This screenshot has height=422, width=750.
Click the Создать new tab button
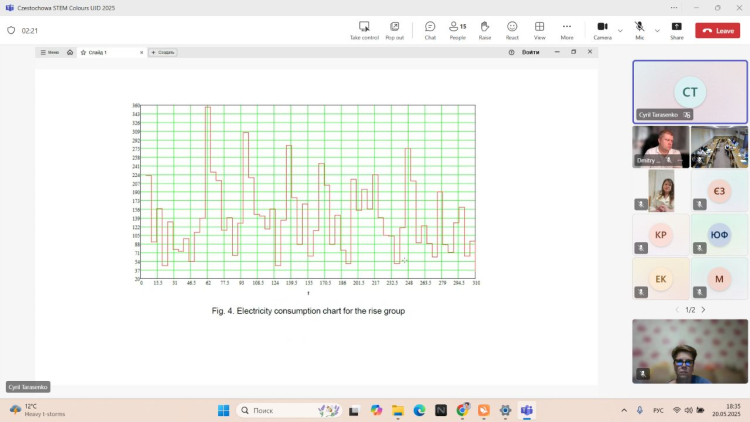coord(163,52)
